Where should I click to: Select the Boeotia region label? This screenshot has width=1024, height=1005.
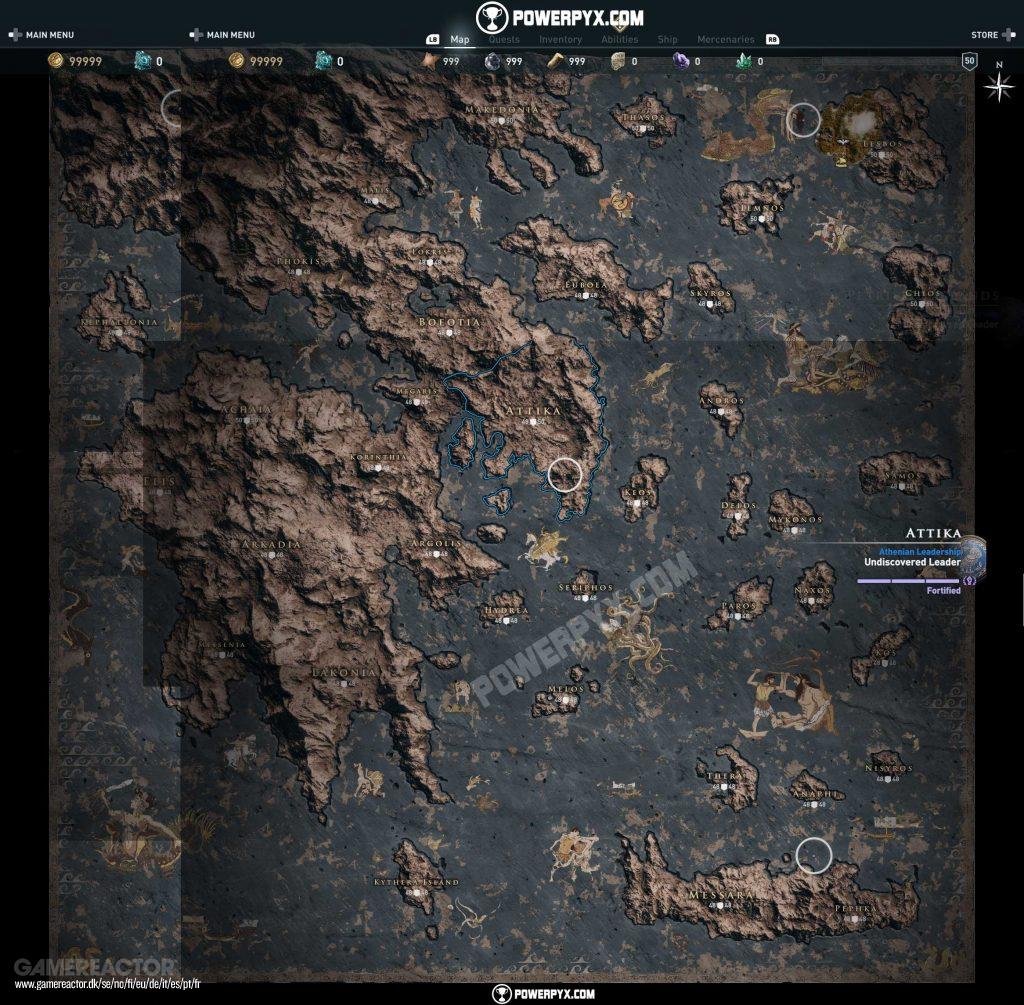[x=449, y=322]
